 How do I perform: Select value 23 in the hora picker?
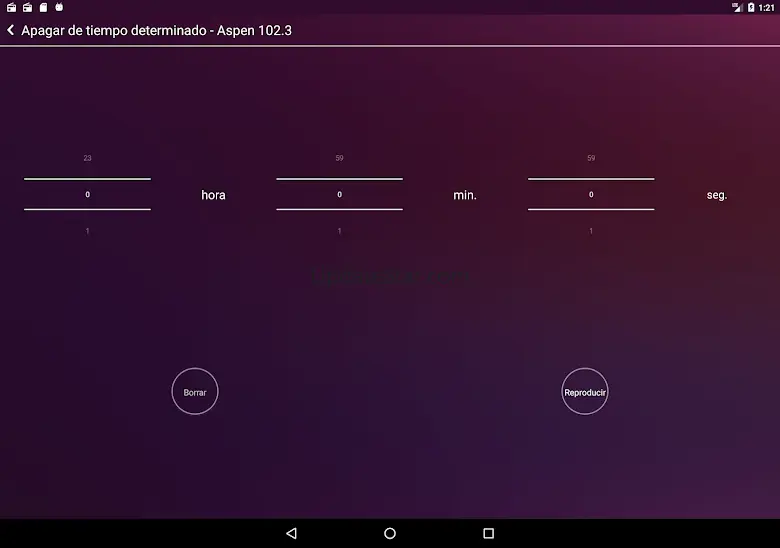pyautogui.click(x=88, y=158)
